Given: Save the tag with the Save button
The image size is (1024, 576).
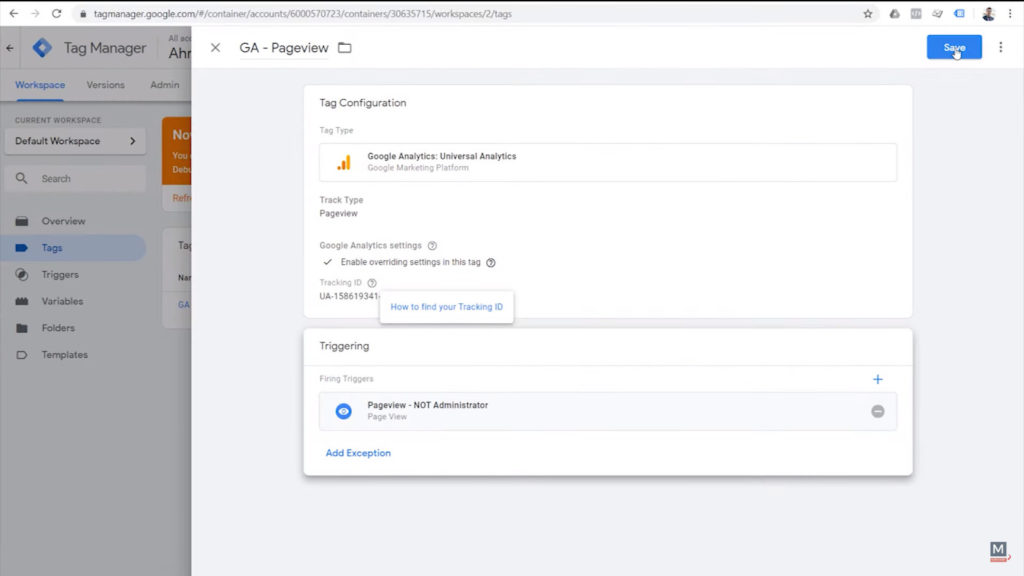Looking at the screenshot, I should [953, 47].
